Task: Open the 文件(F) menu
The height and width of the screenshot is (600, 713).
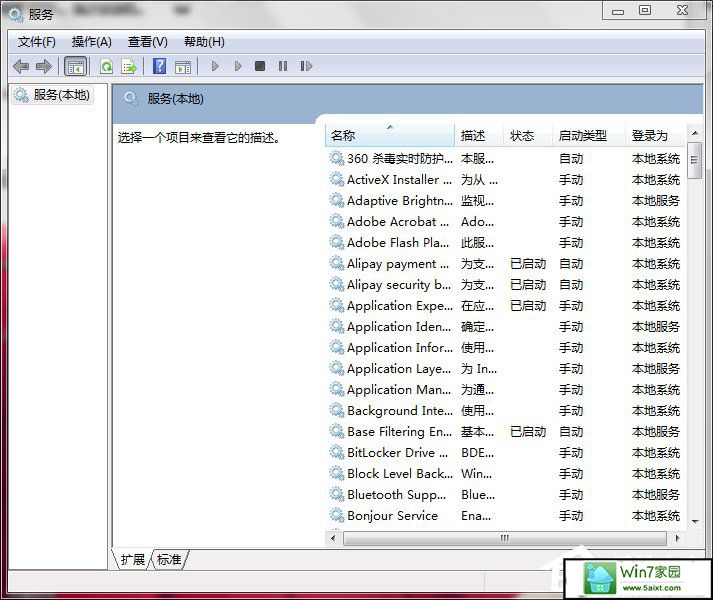Action: pyautogui.click(x=37, y=42)
